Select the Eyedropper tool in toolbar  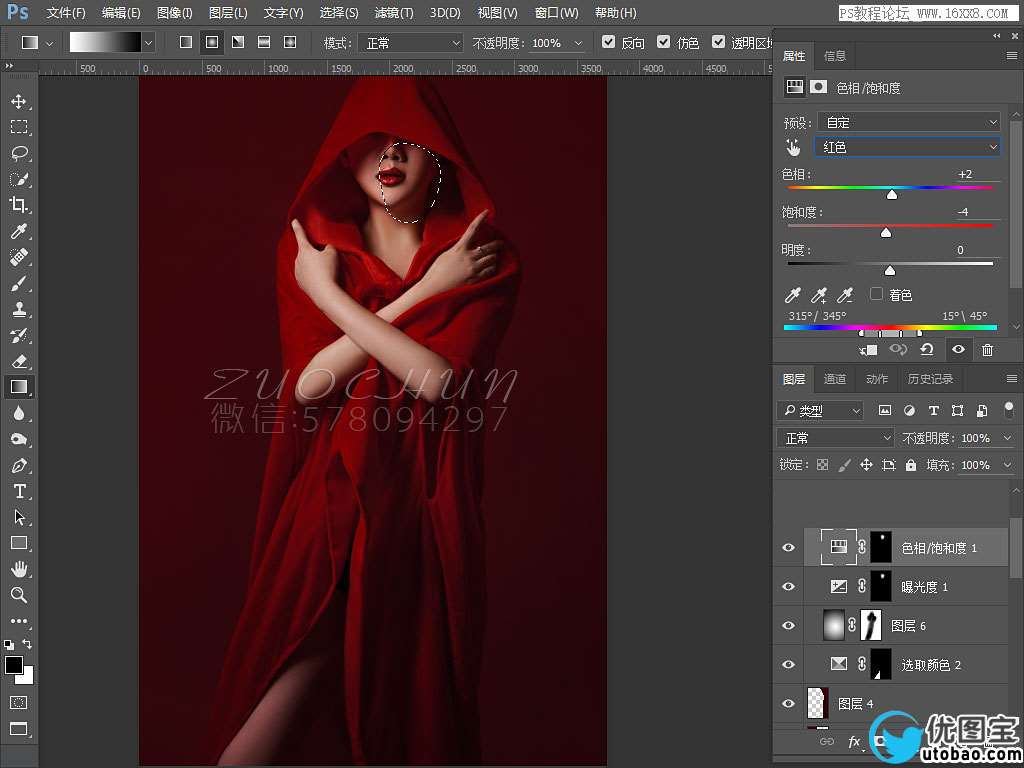19,231
